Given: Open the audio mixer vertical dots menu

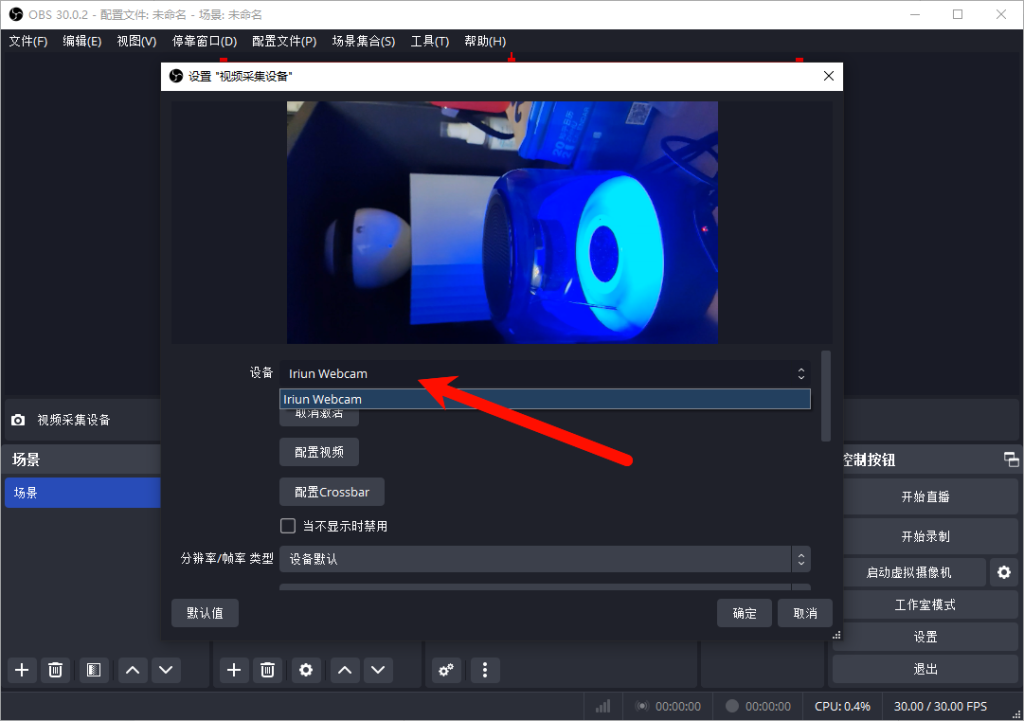Looking at the screenshot, I should 485,670.
